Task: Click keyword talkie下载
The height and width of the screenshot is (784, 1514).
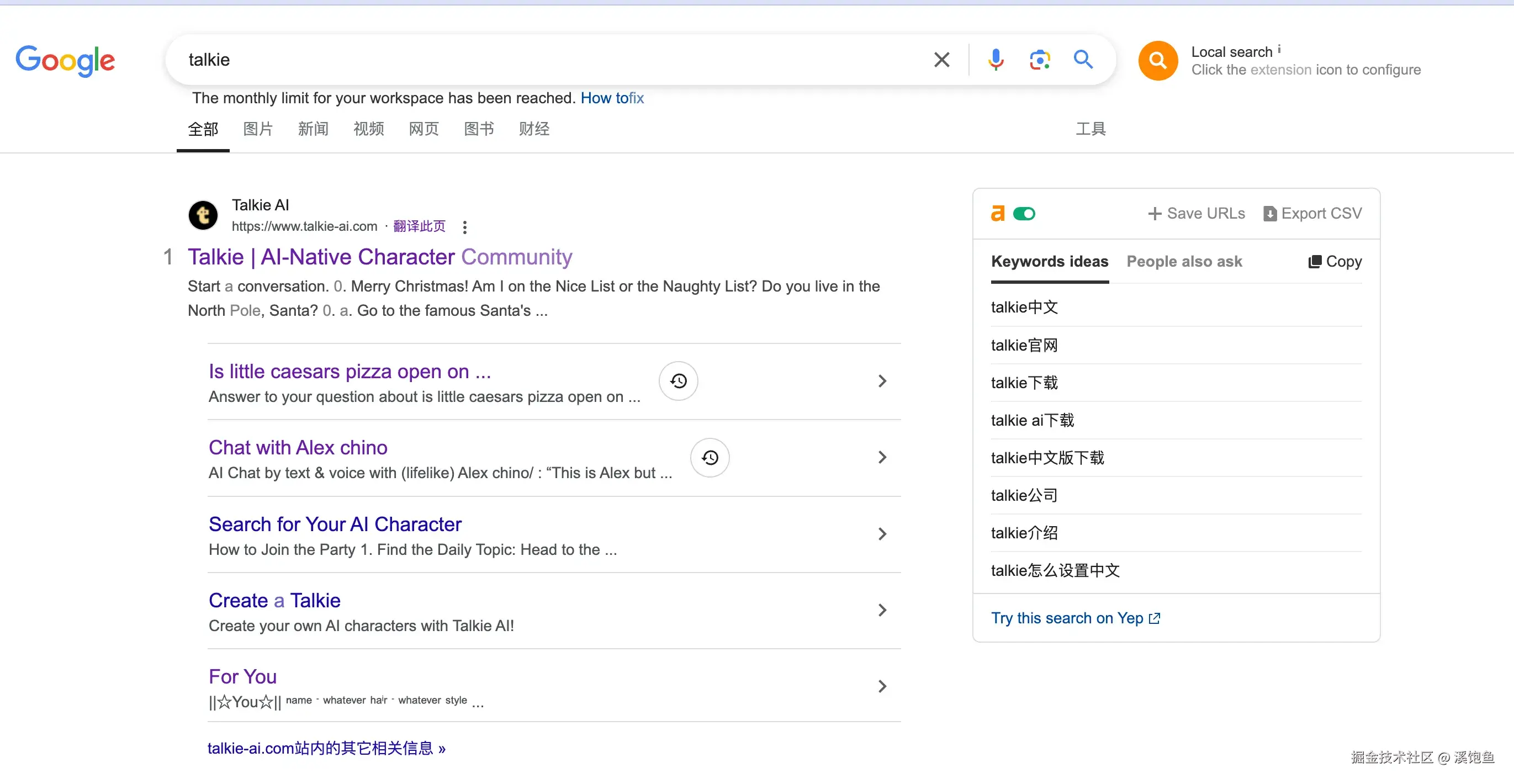Action: (1024, 383)
